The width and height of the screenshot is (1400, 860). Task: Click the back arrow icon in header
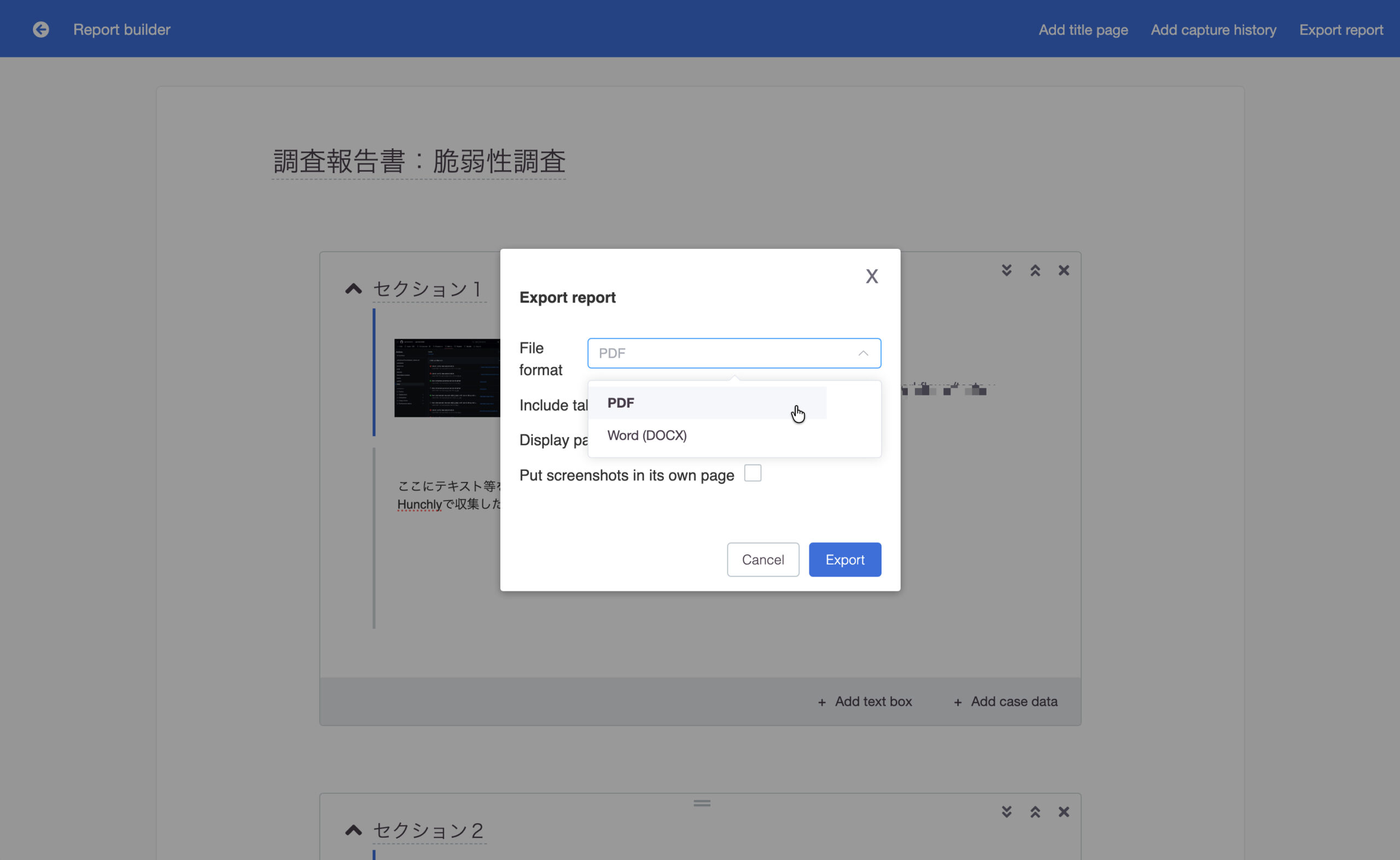(40, 30)
